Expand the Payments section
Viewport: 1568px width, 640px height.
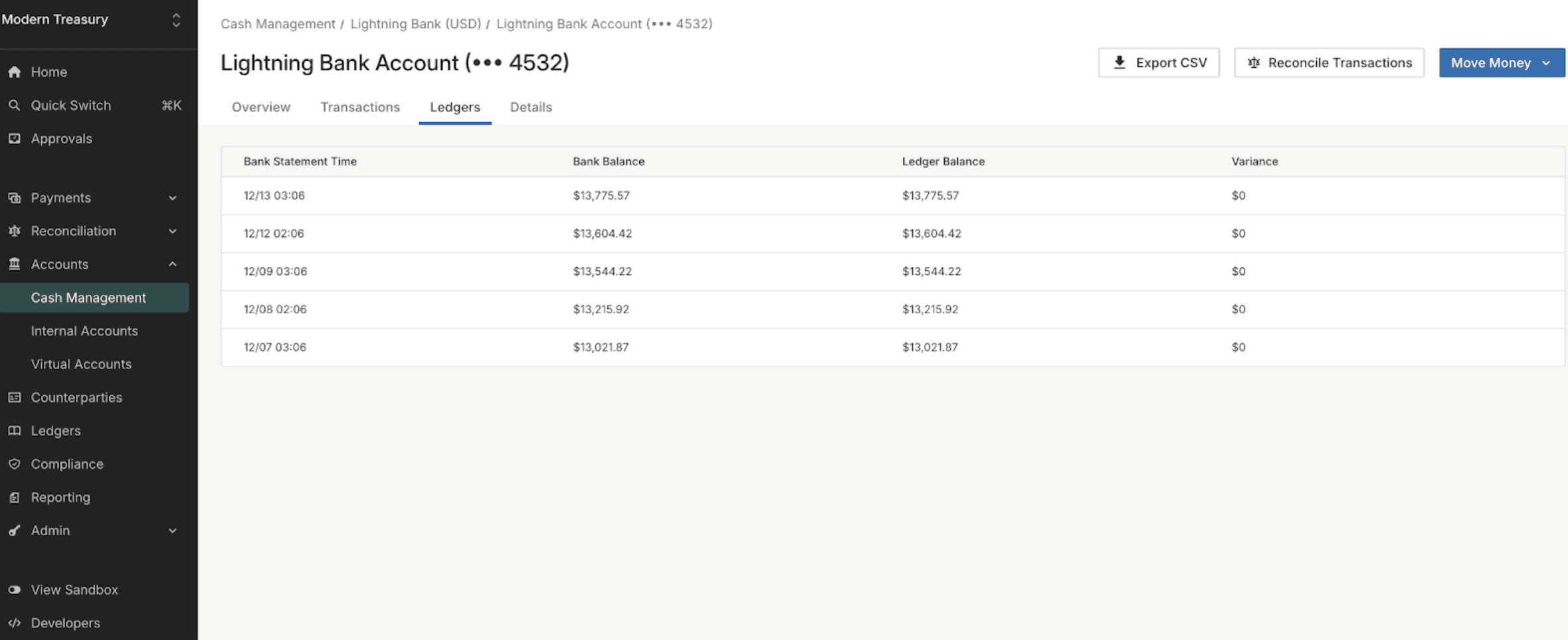(172, 197)
